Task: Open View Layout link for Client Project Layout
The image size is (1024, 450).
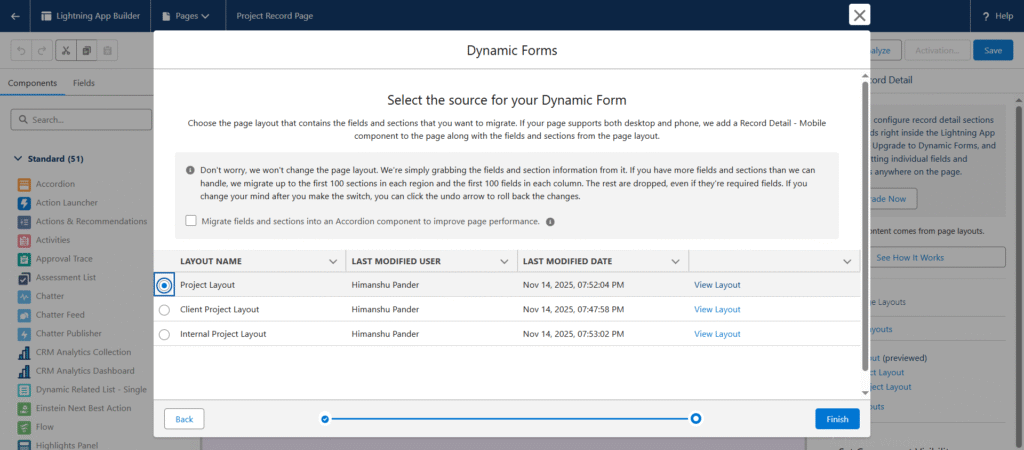Action: (x=717, y=310)
